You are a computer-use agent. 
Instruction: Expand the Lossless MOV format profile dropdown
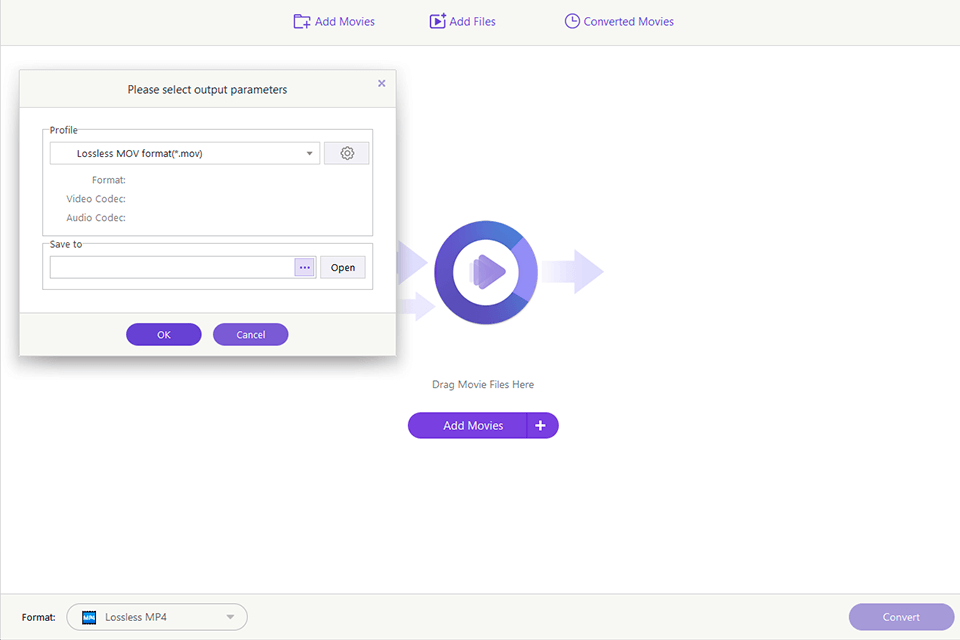184,154
